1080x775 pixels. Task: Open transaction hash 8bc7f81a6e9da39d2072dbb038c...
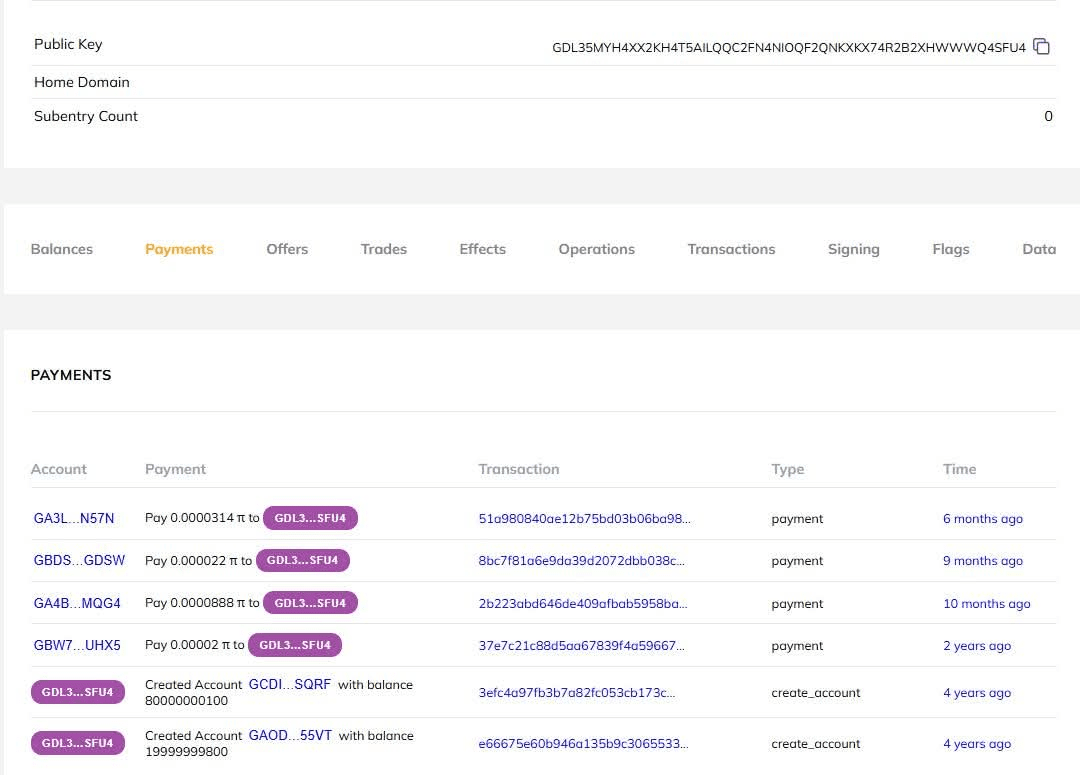[x=581, y=561]
